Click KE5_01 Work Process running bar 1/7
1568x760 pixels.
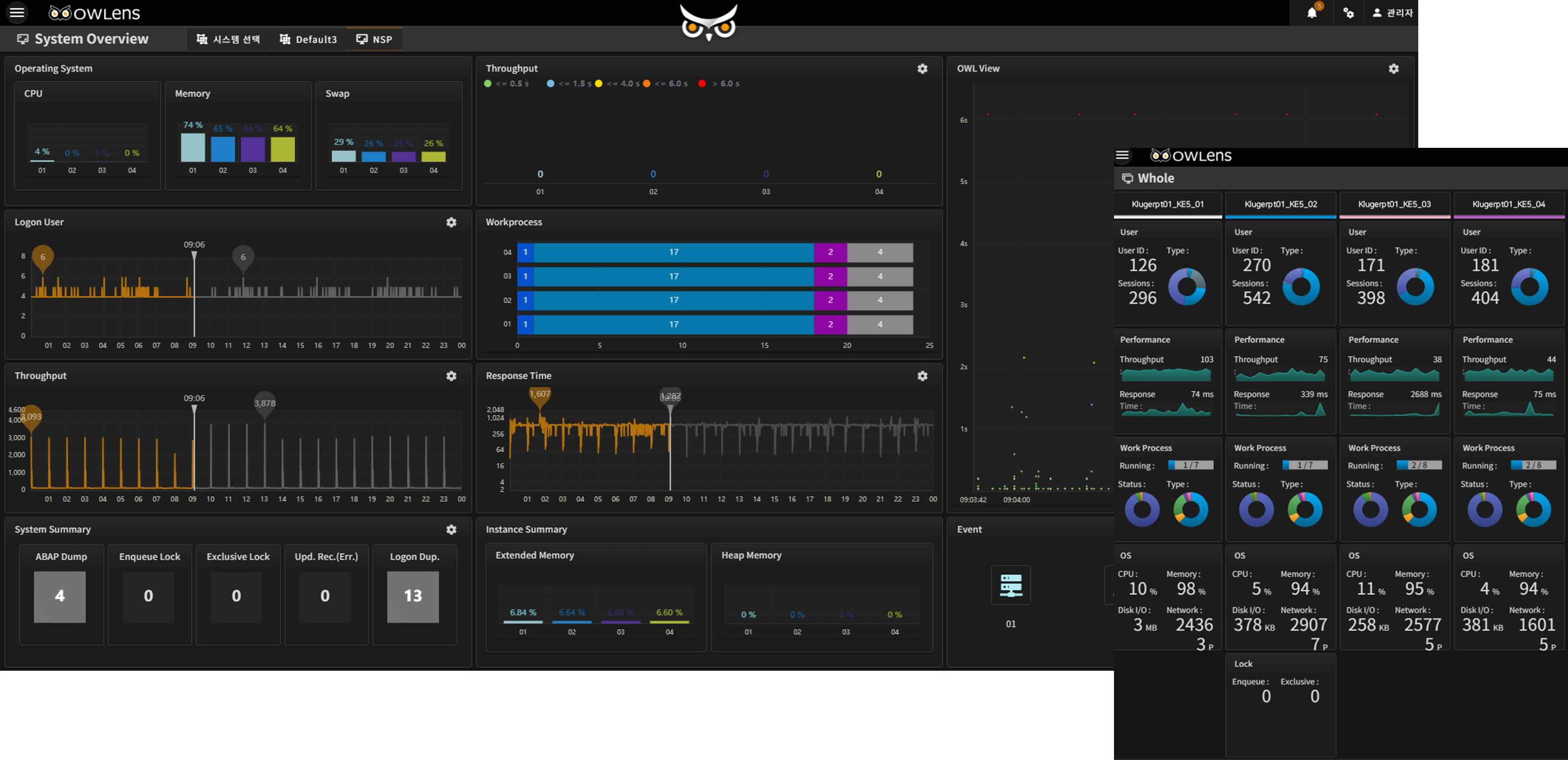click(x=1191, y=465)
